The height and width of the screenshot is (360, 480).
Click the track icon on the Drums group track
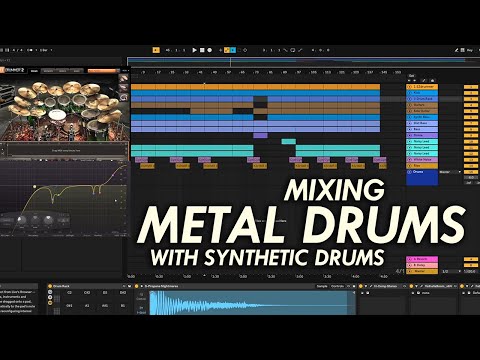409,172
